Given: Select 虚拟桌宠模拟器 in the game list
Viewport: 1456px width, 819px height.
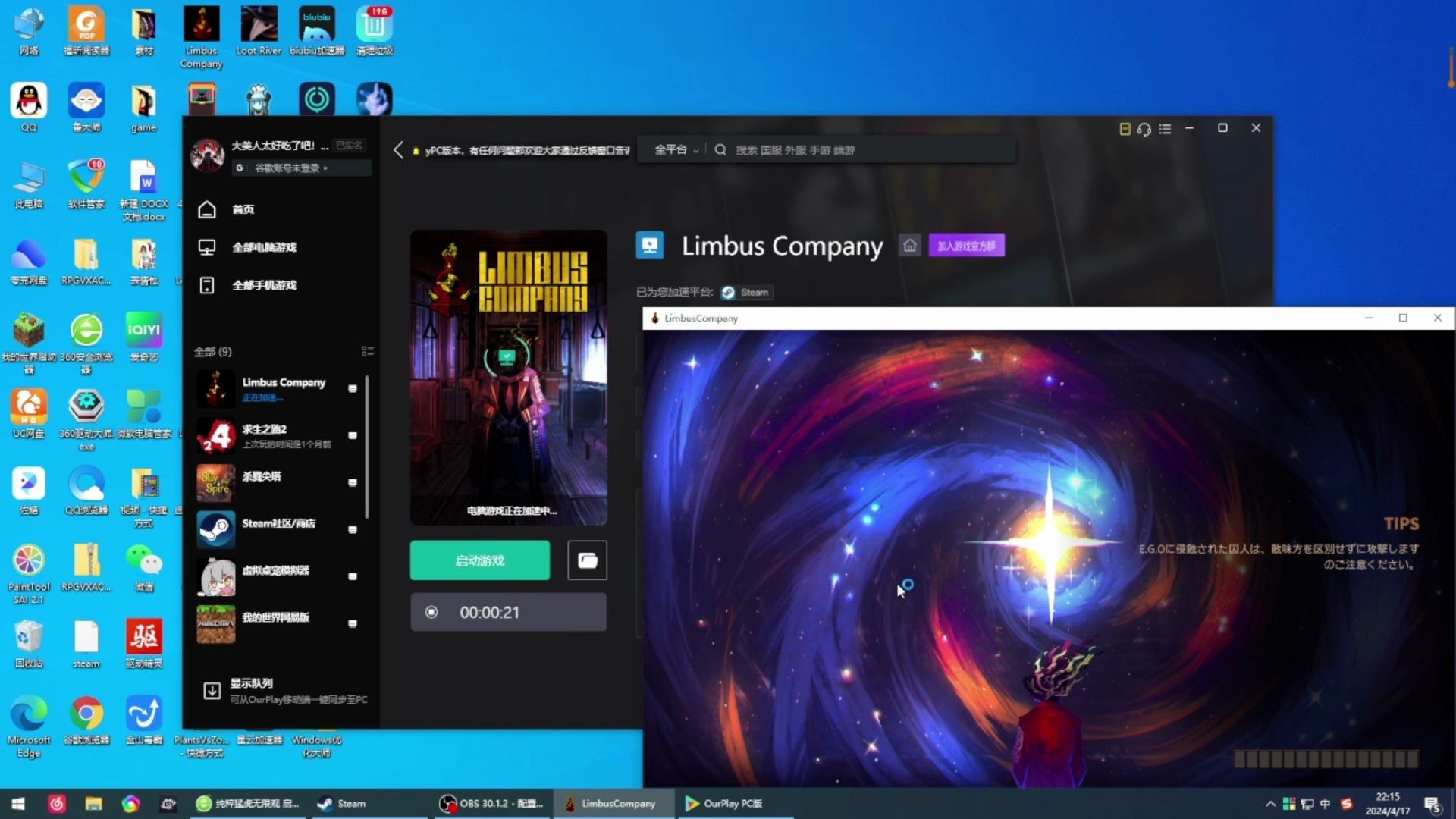Looking at the screenshot, I should 277,577.
